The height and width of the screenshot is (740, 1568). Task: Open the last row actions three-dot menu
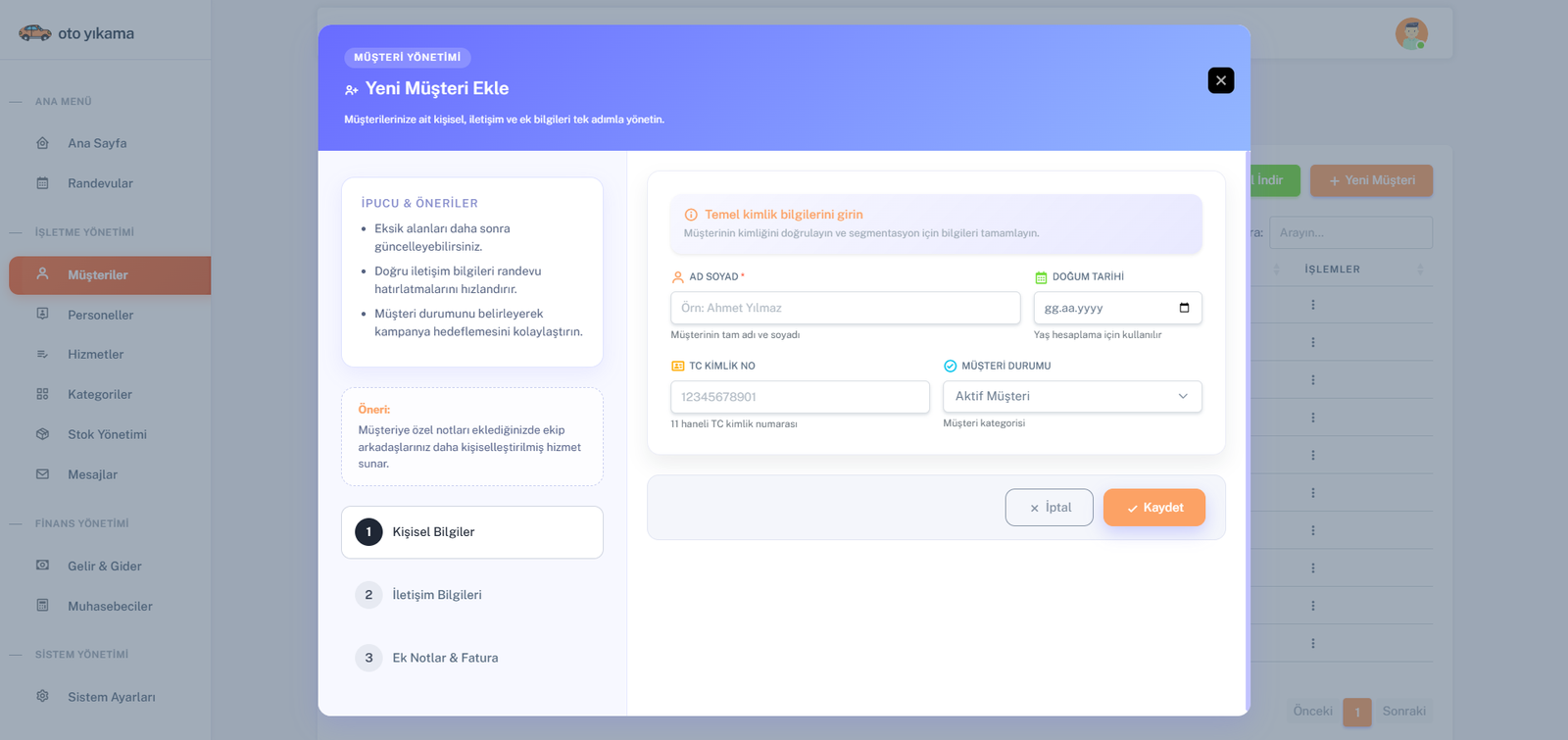(1313, 643)
